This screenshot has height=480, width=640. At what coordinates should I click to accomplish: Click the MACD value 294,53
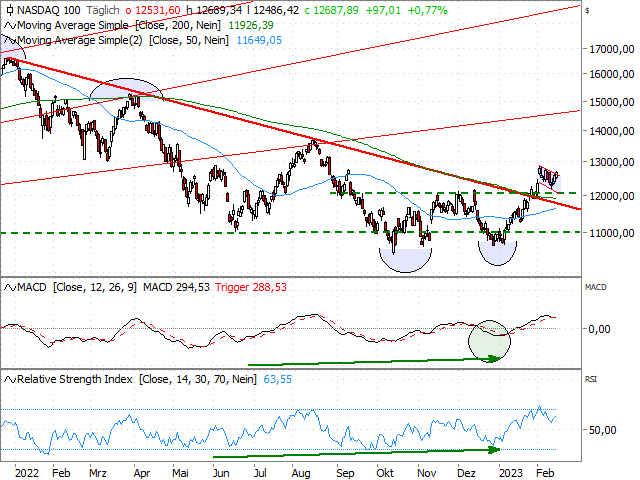pos(193,287)
